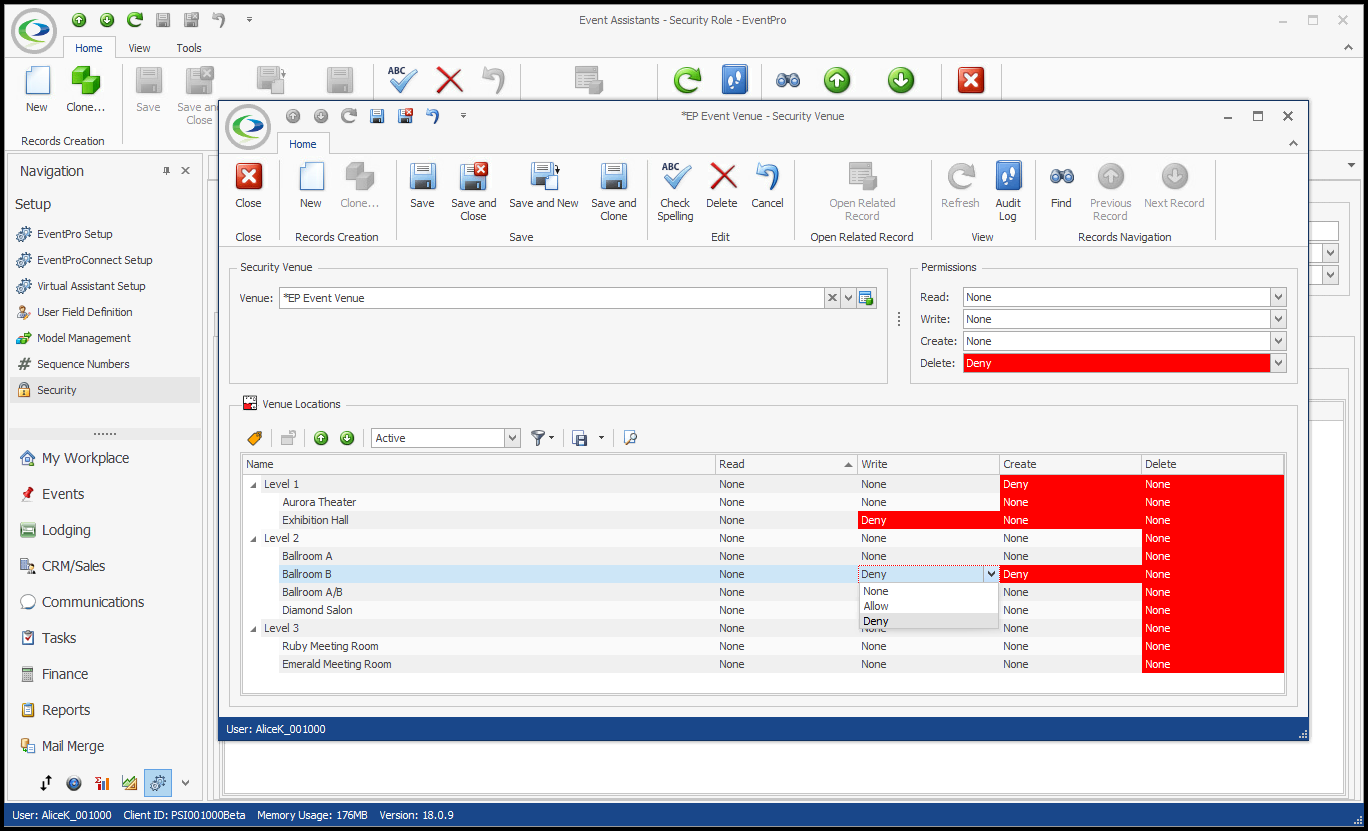The image size is (1368, 831).
Task: Click Save in Security Venue ribbon
Action: coord(422,187)
